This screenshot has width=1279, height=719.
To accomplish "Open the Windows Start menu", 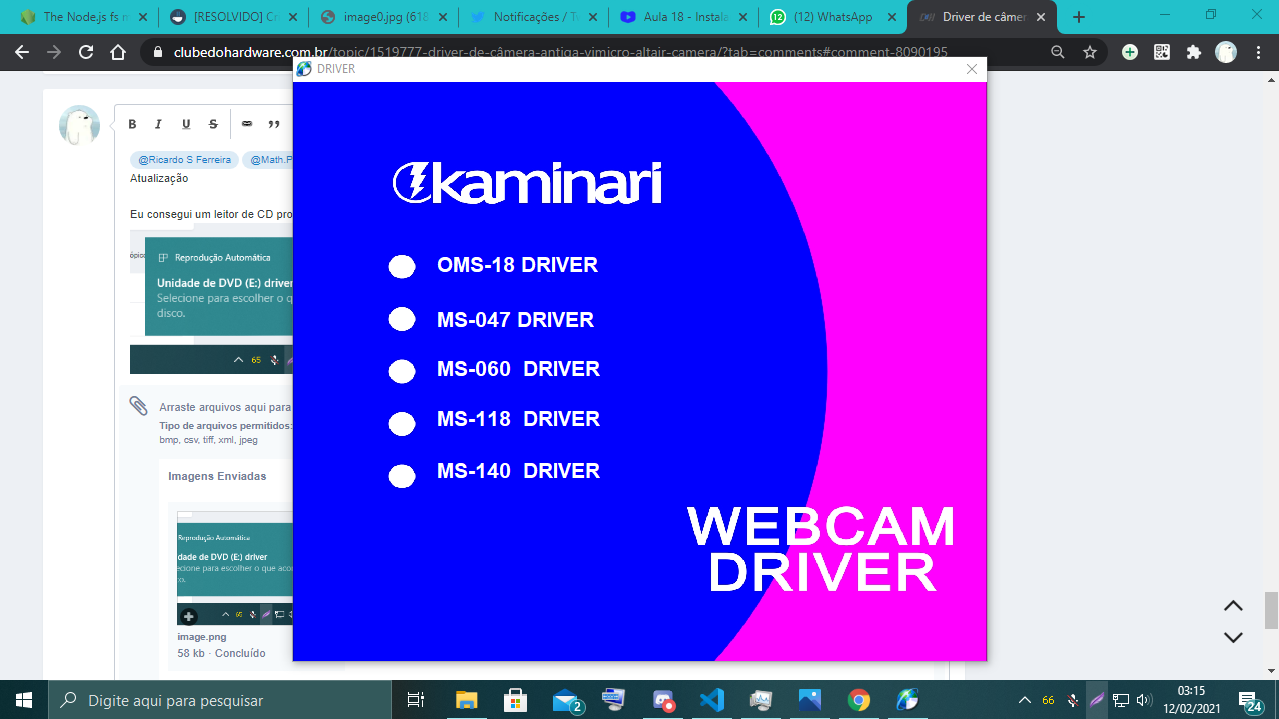I will (23, 700).
